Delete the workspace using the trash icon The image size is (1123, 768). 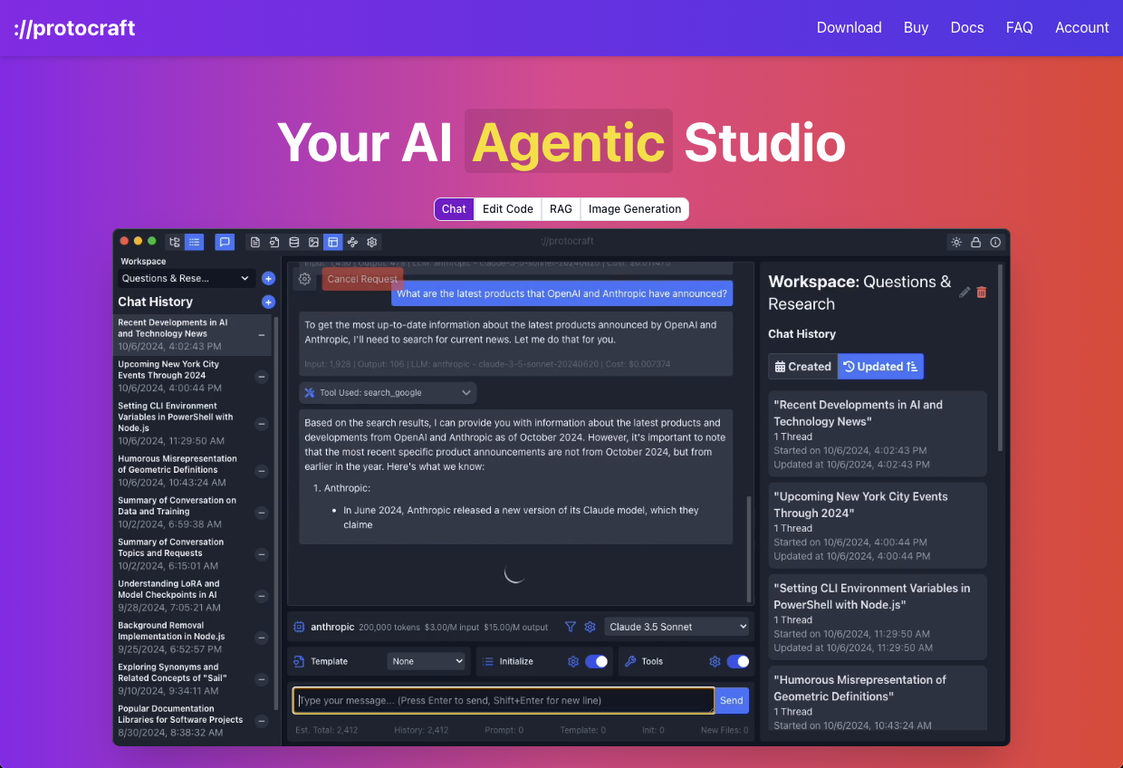[x=981, y=292]
